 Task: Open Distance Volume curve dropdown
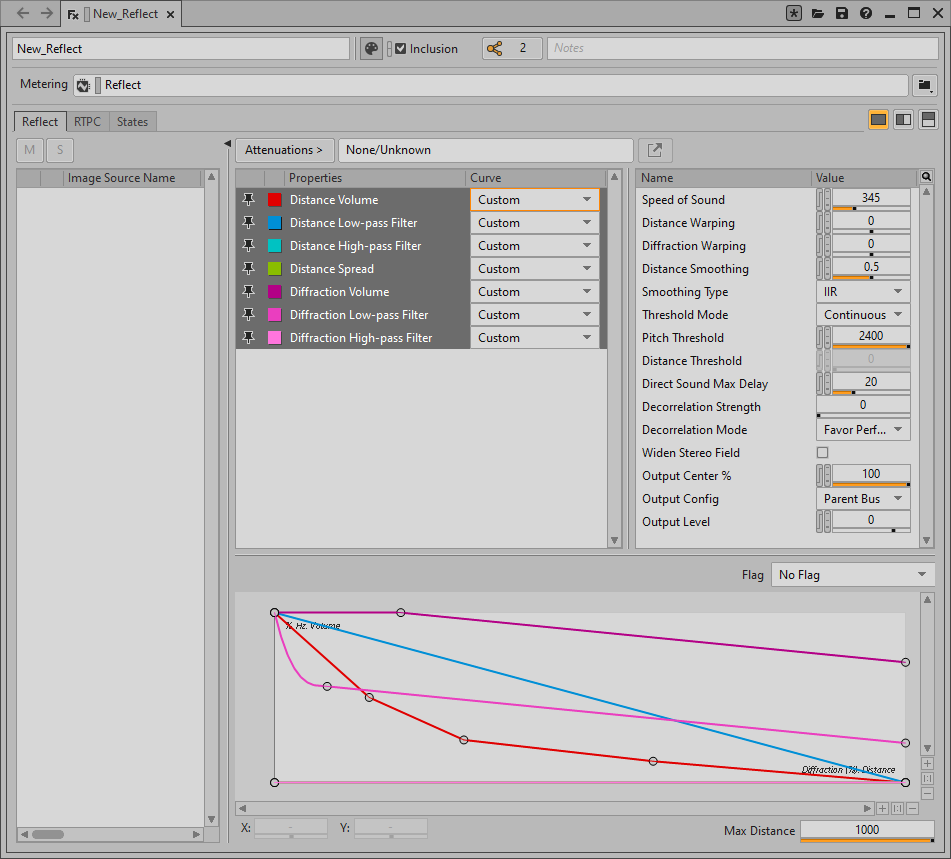534,200
